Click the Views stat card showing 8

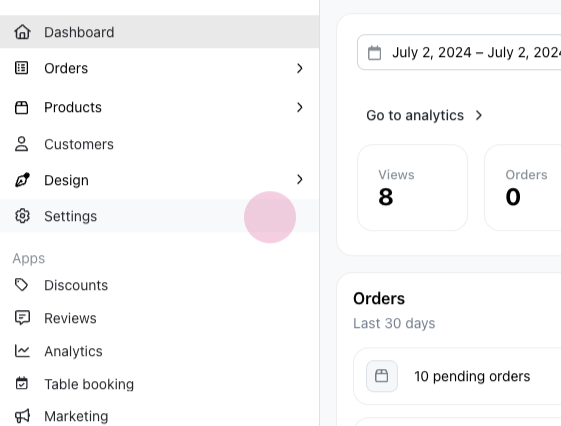pyautogui.click(x=413, y=188)
